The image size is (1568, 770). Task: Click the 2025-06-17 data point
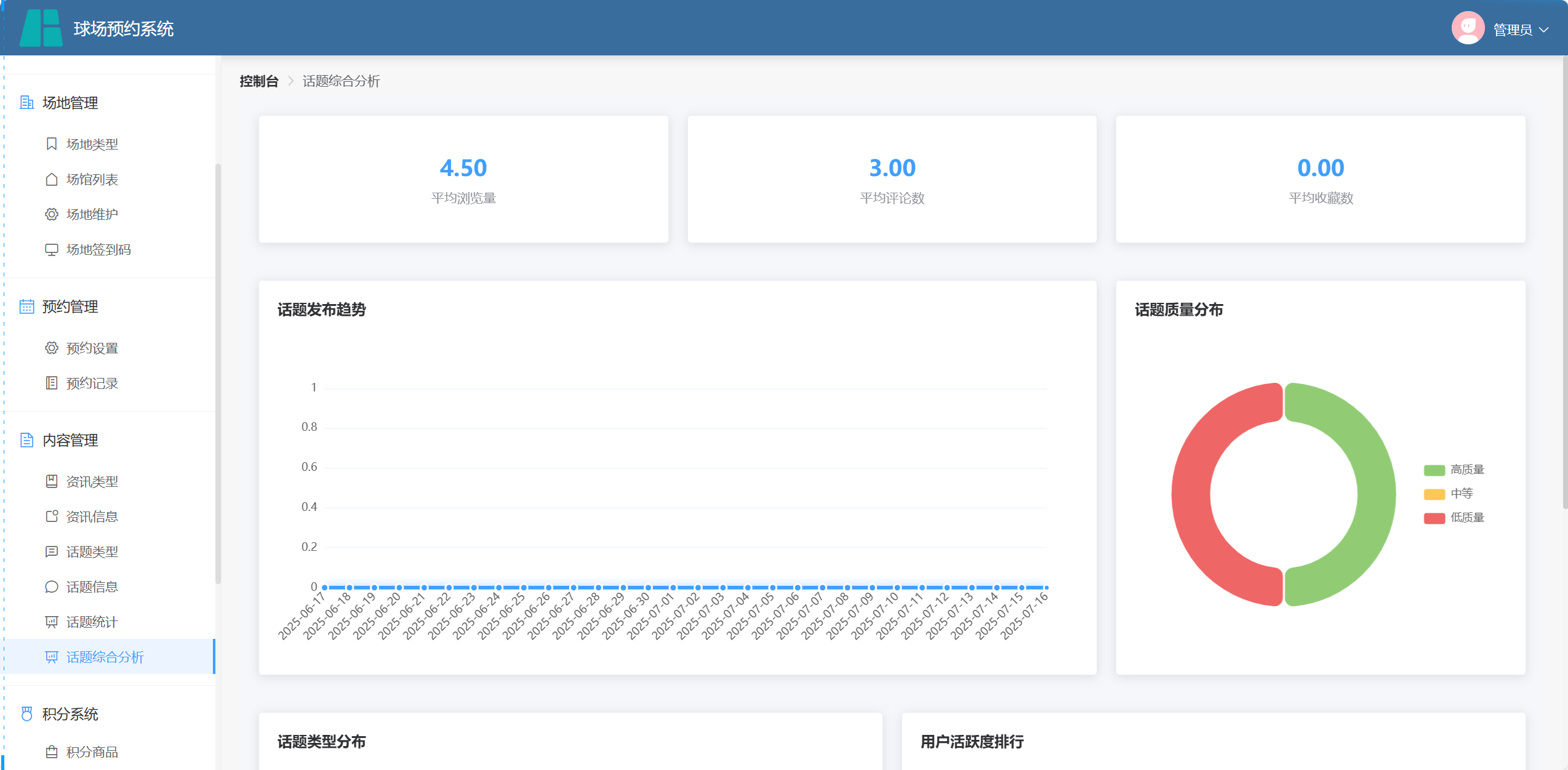pyautogui.click(x=324, y=587)
